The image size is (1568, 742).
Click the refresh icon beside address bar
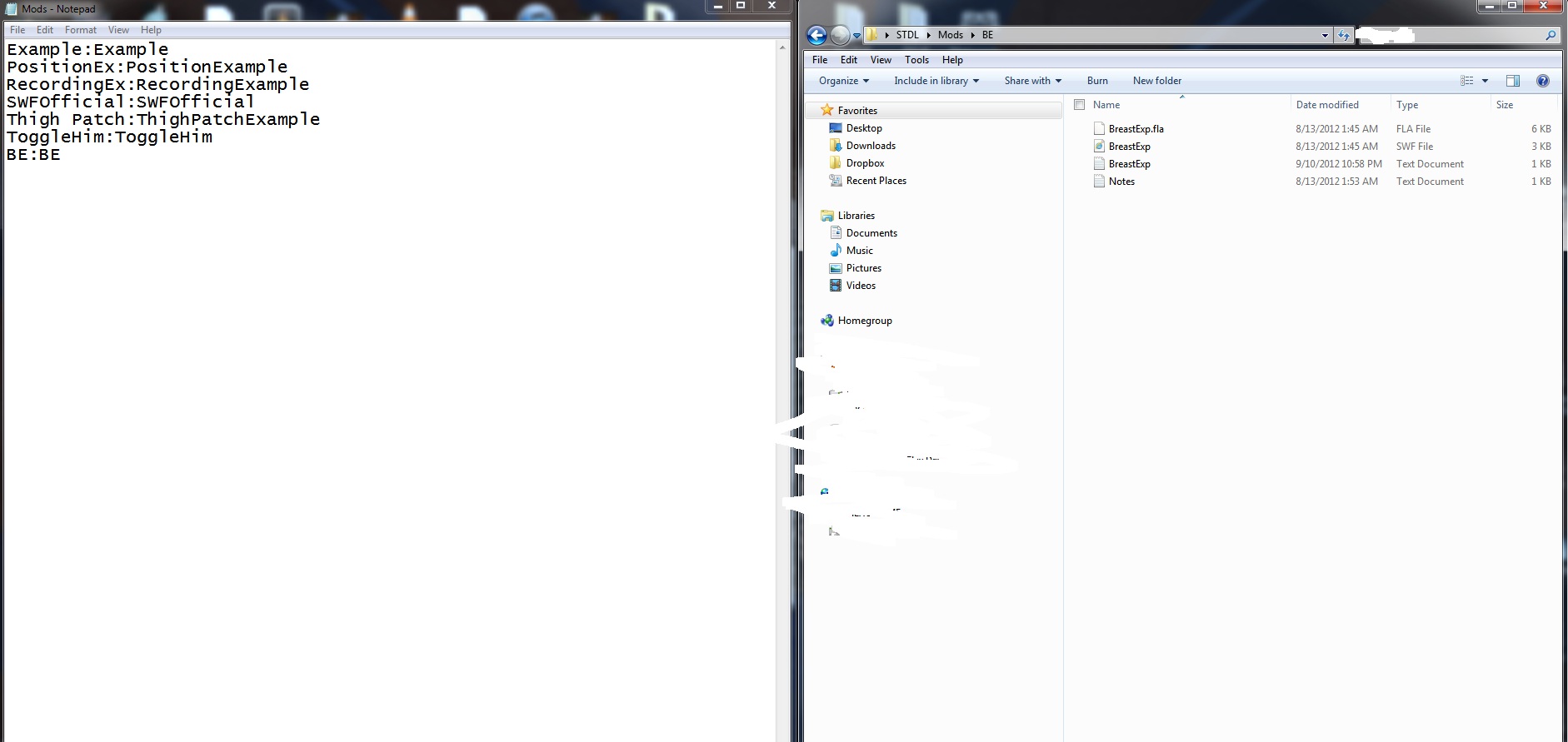(x=1343, y=35)
